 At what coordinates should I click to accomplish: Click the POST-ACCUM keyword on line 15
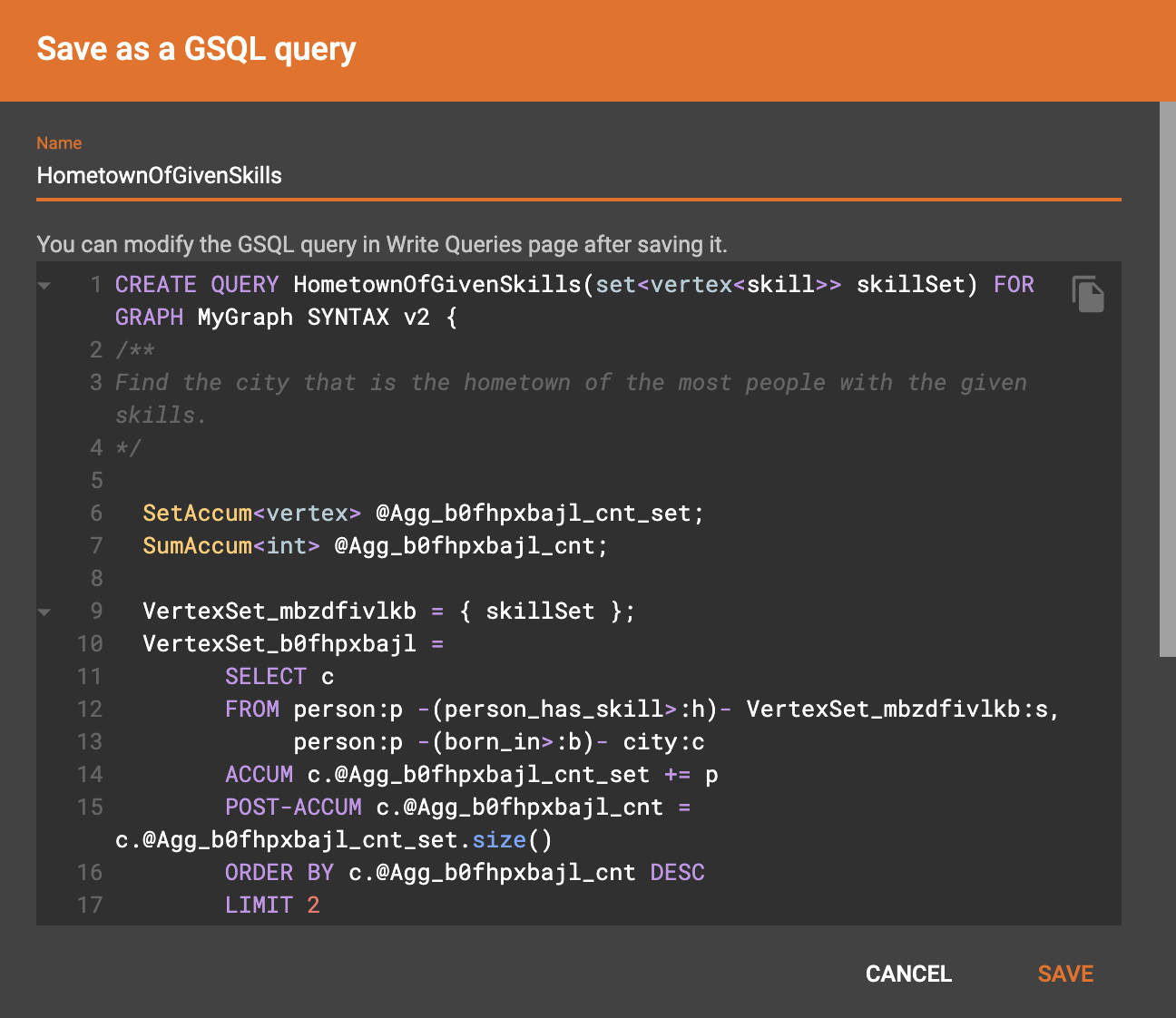click(293, 808)
